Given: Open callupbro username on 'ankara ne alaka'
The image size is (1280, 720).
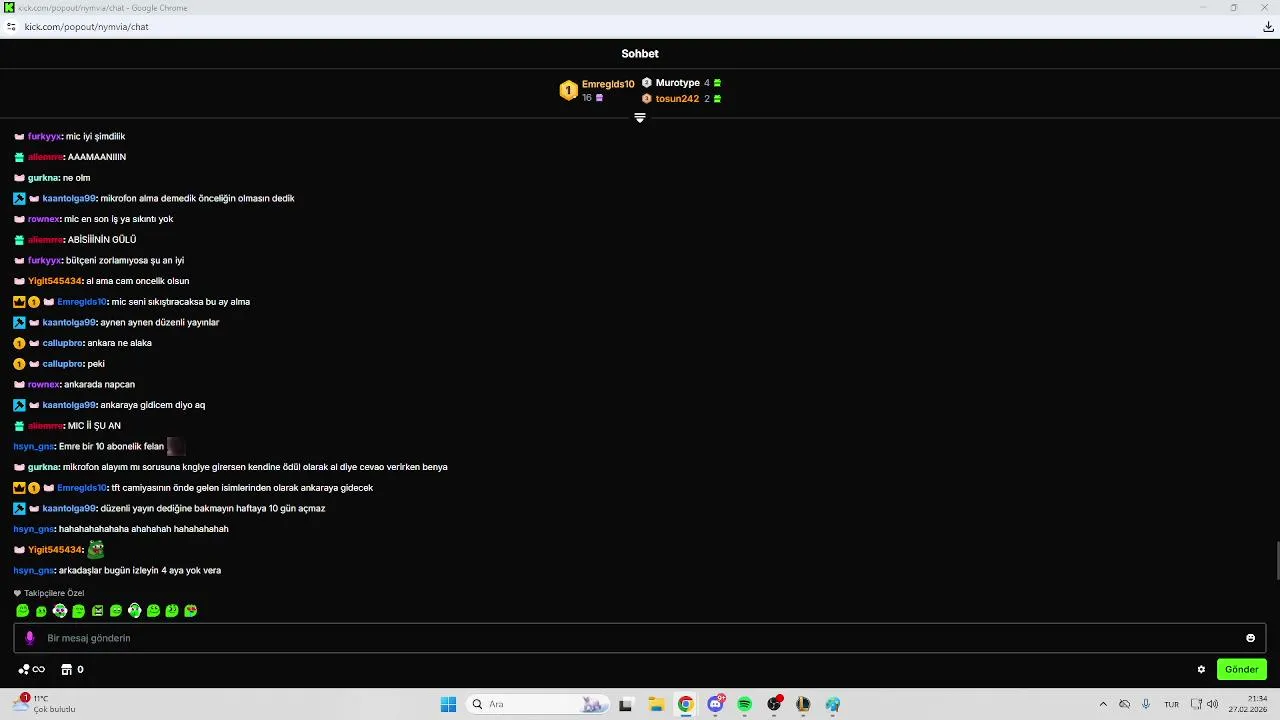Looking at the screenshot, I should coord(62,343).
